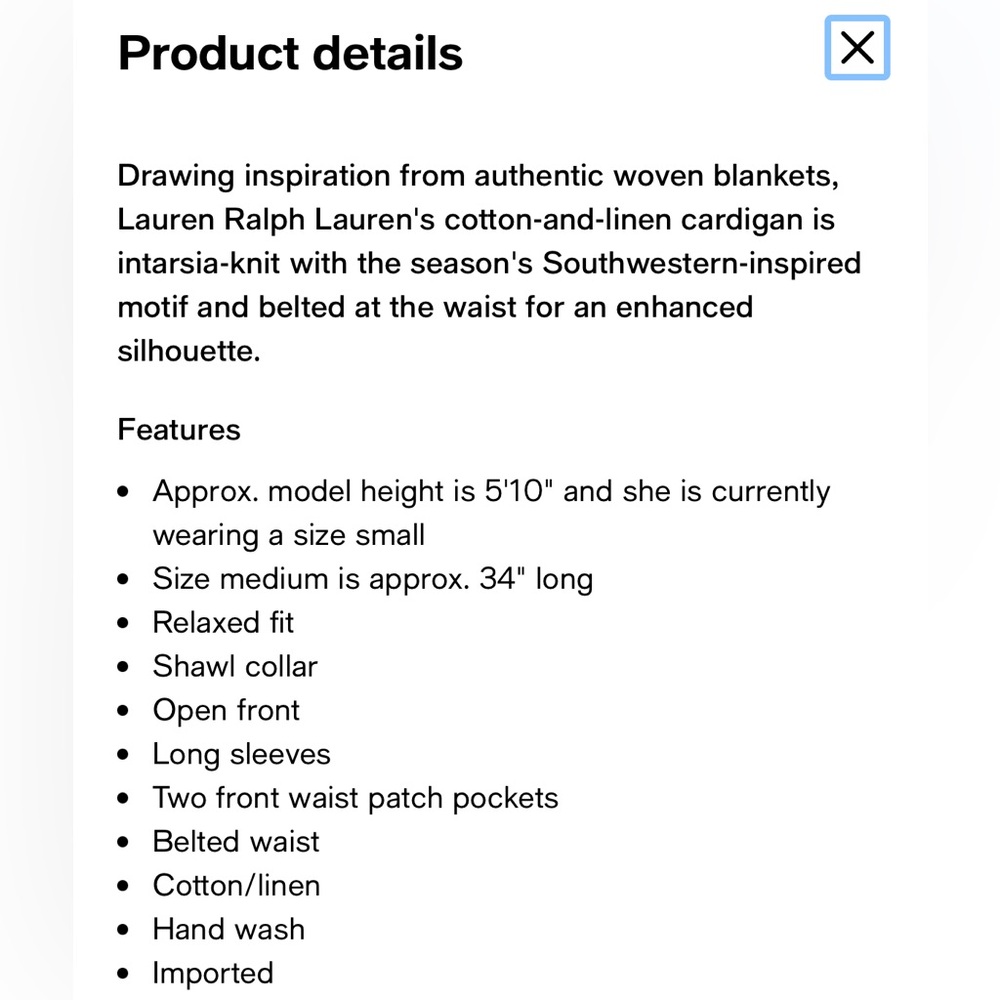Image resolution: width=1000 pixels, height=1000 pixels.
Task: Select the Belted waist feature
Action: tap(236, 842)
